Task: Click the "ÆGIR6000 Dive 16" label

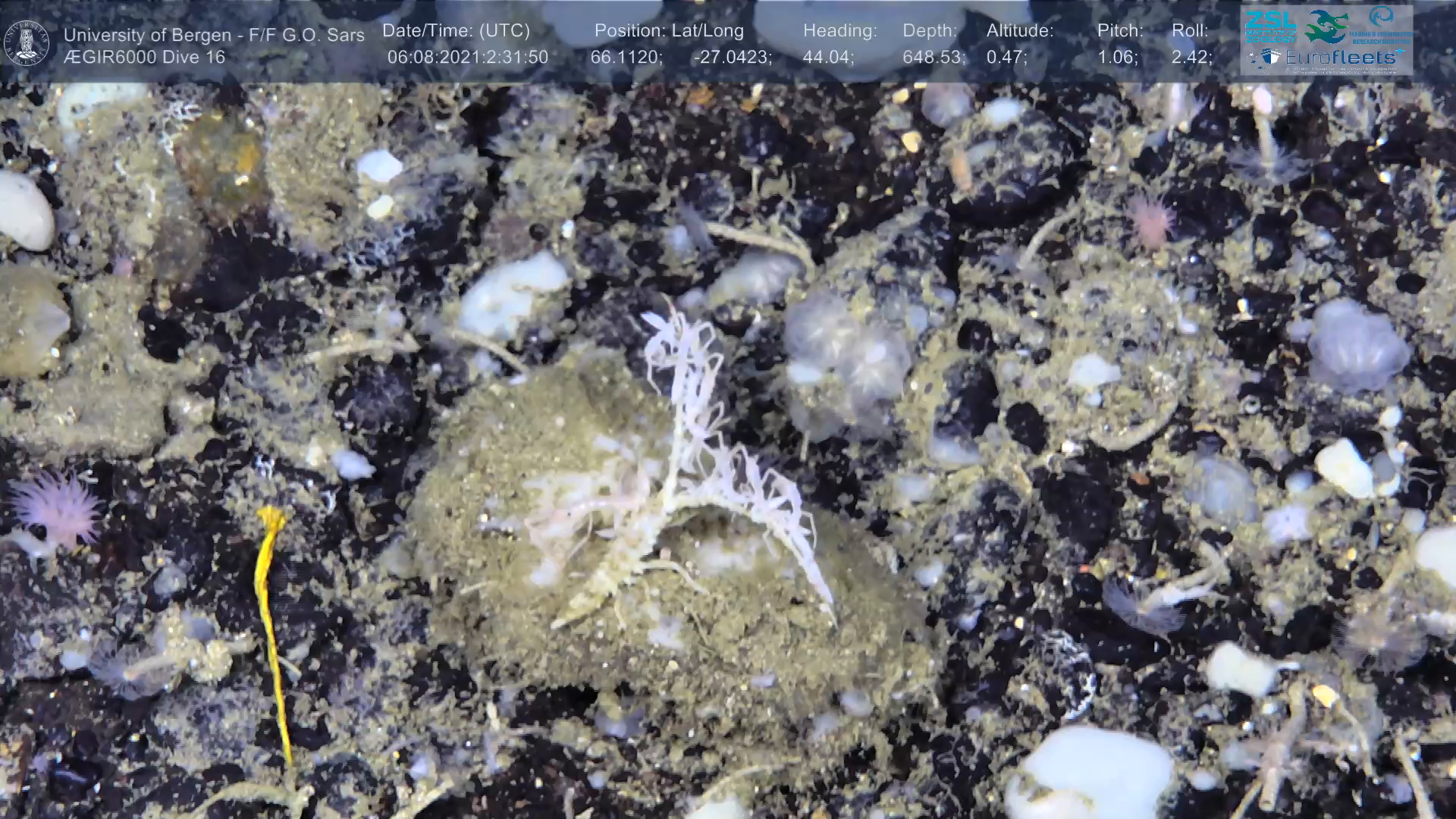Action: point(144,58)
